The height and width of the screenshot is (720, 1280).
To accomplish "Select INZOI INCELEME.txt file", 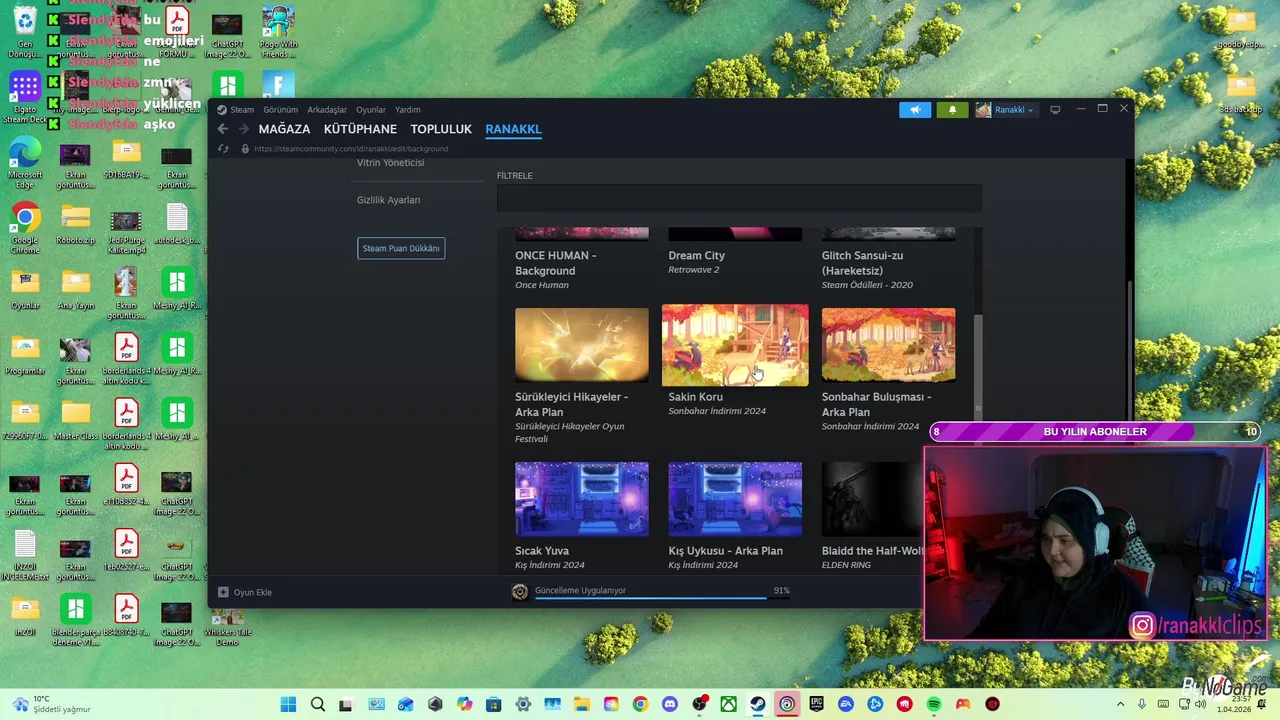I will [25, 556].
